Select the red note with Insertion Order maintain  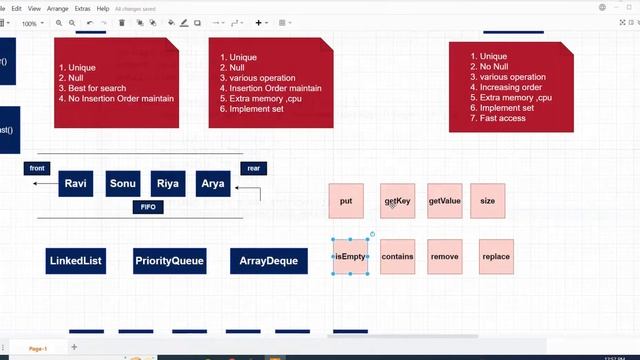click(271, 83)
